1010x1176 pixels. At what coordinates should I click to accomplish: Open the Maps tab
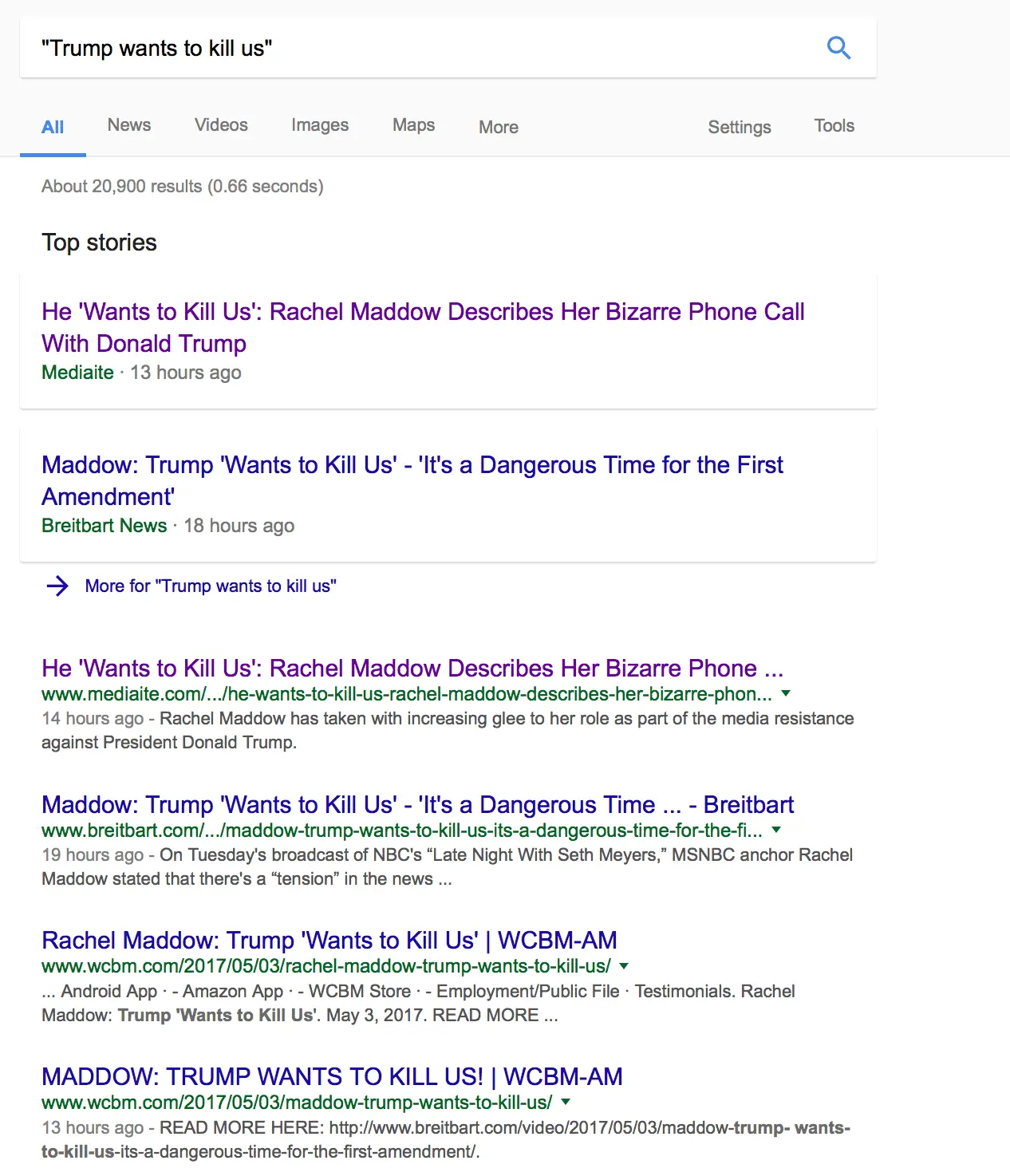[x=413, y=125]
